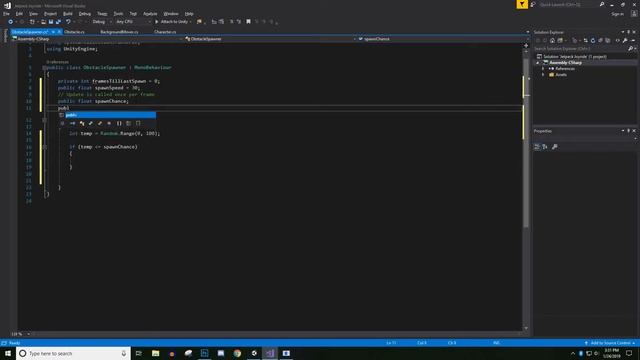Open Google Chrome from the taskbar
The width and height of the screenshot is (640, 360).
click(237, 353)
